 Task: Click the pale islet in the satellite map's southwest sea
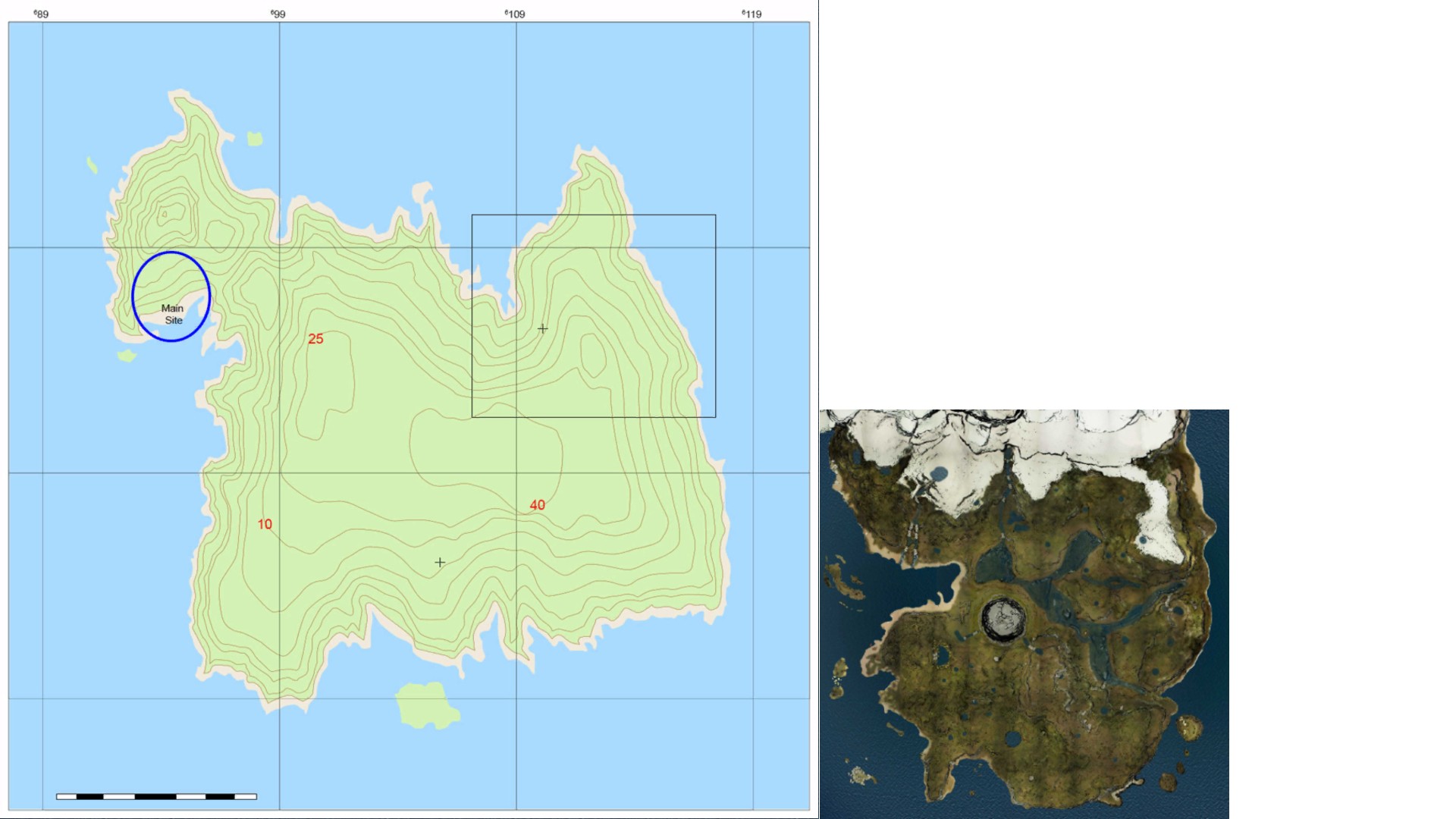859,775
